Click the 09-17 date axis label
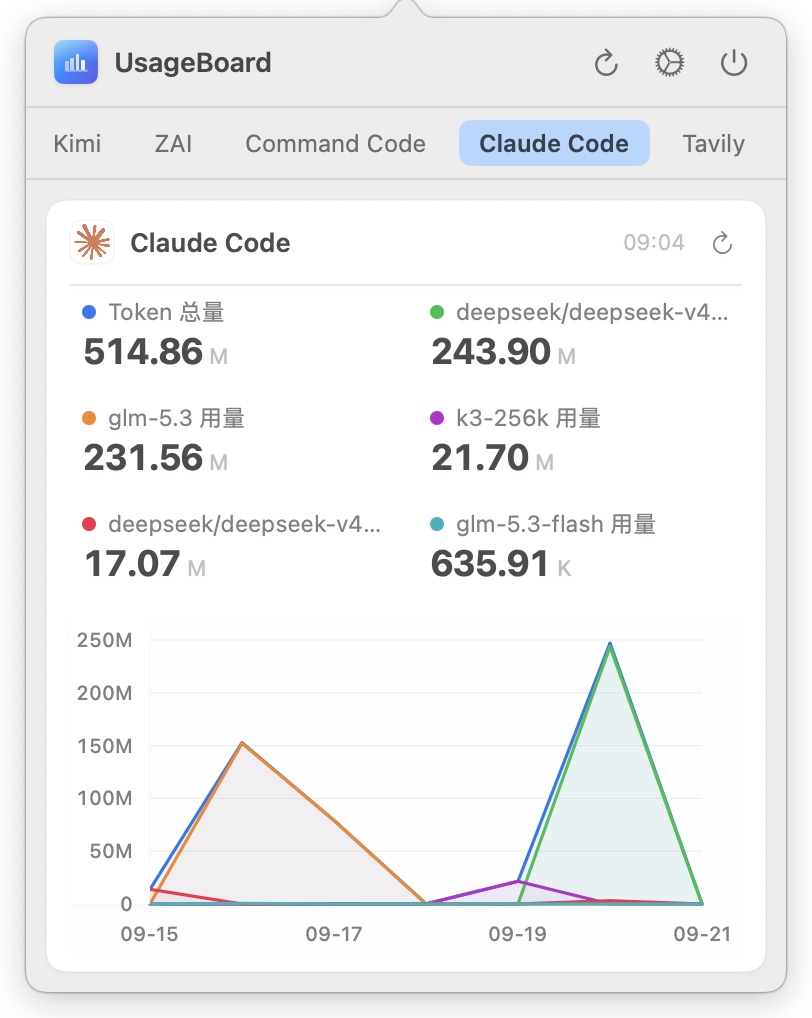812x1018 pixels. coord(334,934)
